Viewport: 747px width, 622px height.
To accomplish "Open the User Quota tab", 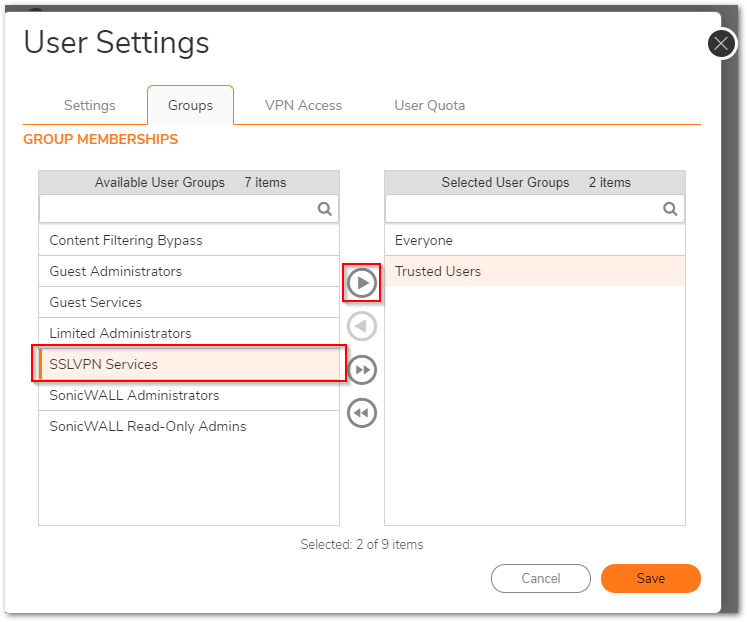I will (429, 105).
